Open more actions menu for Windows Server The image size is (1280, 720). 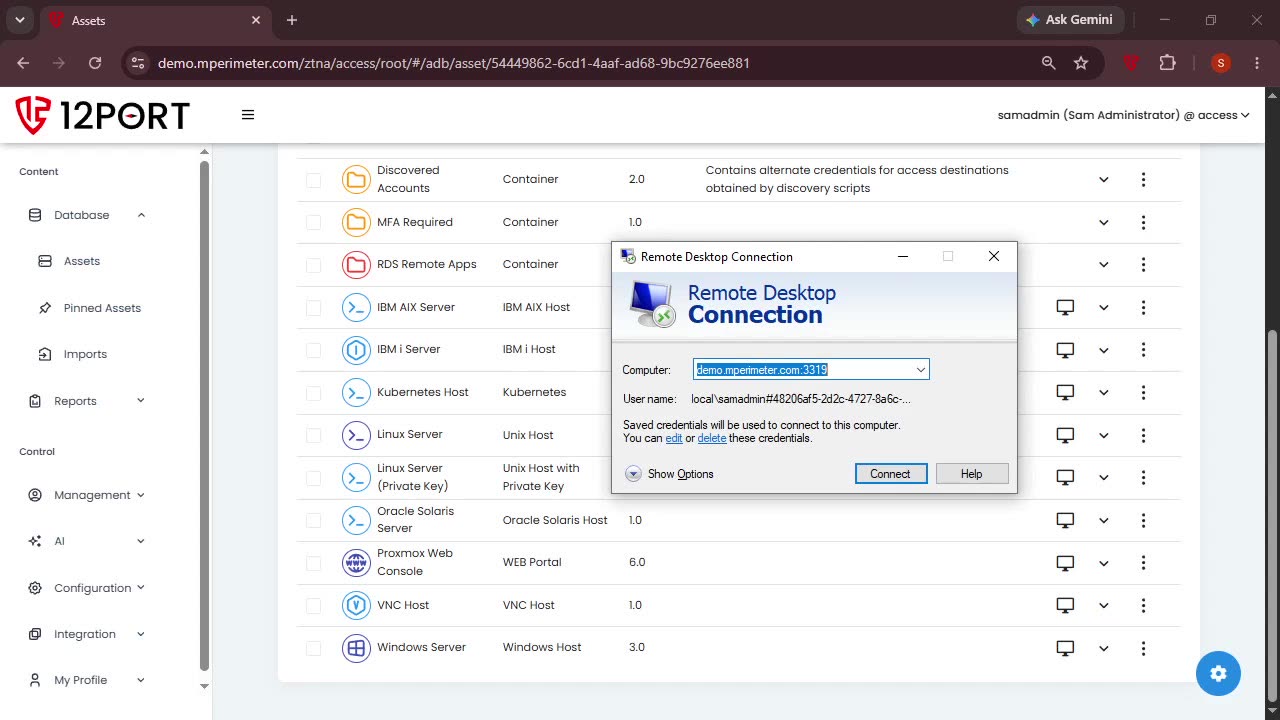click(x=1143, y=648)
